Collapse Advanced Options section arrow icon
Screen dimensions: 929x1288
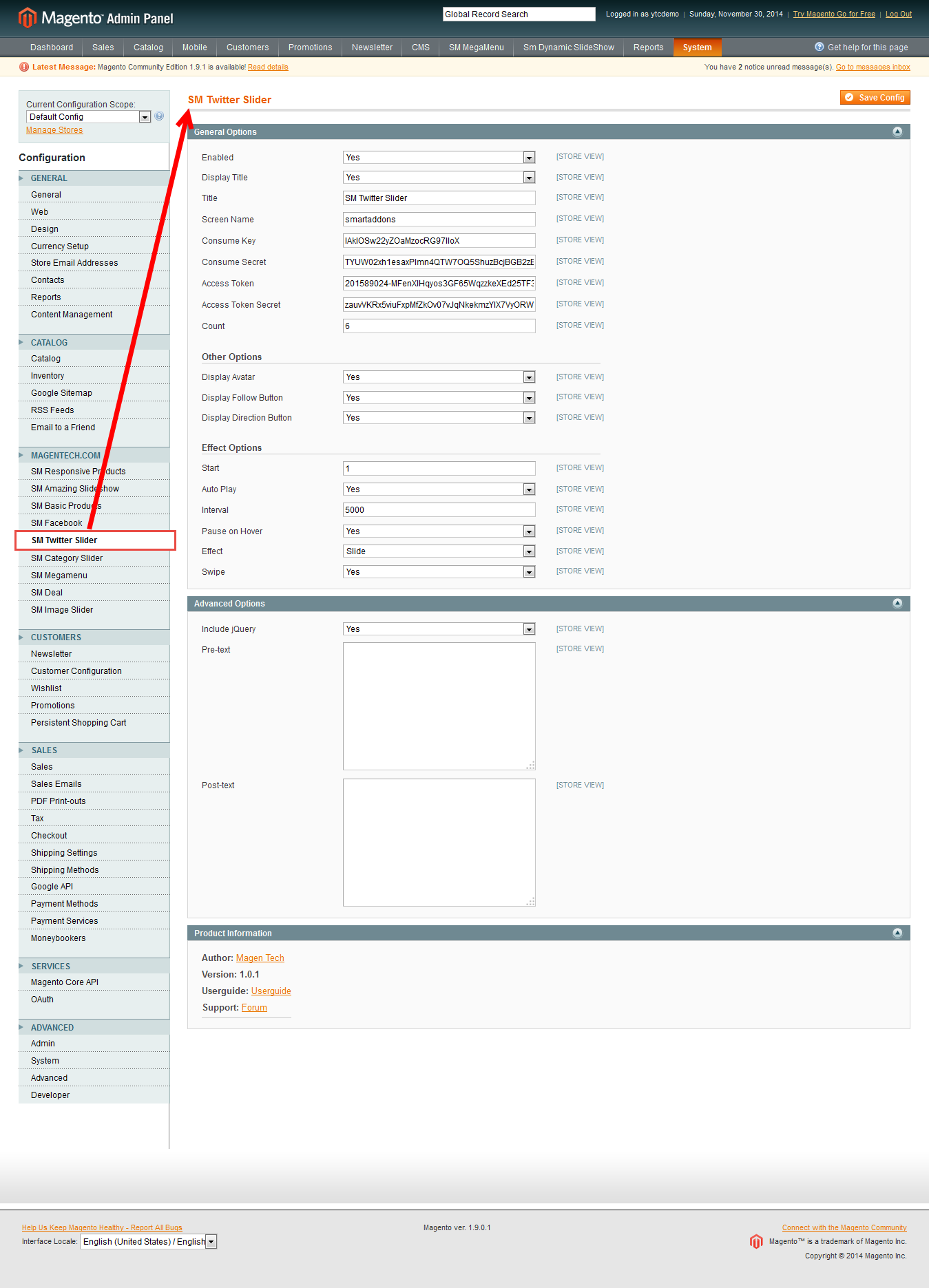[897, 603]
